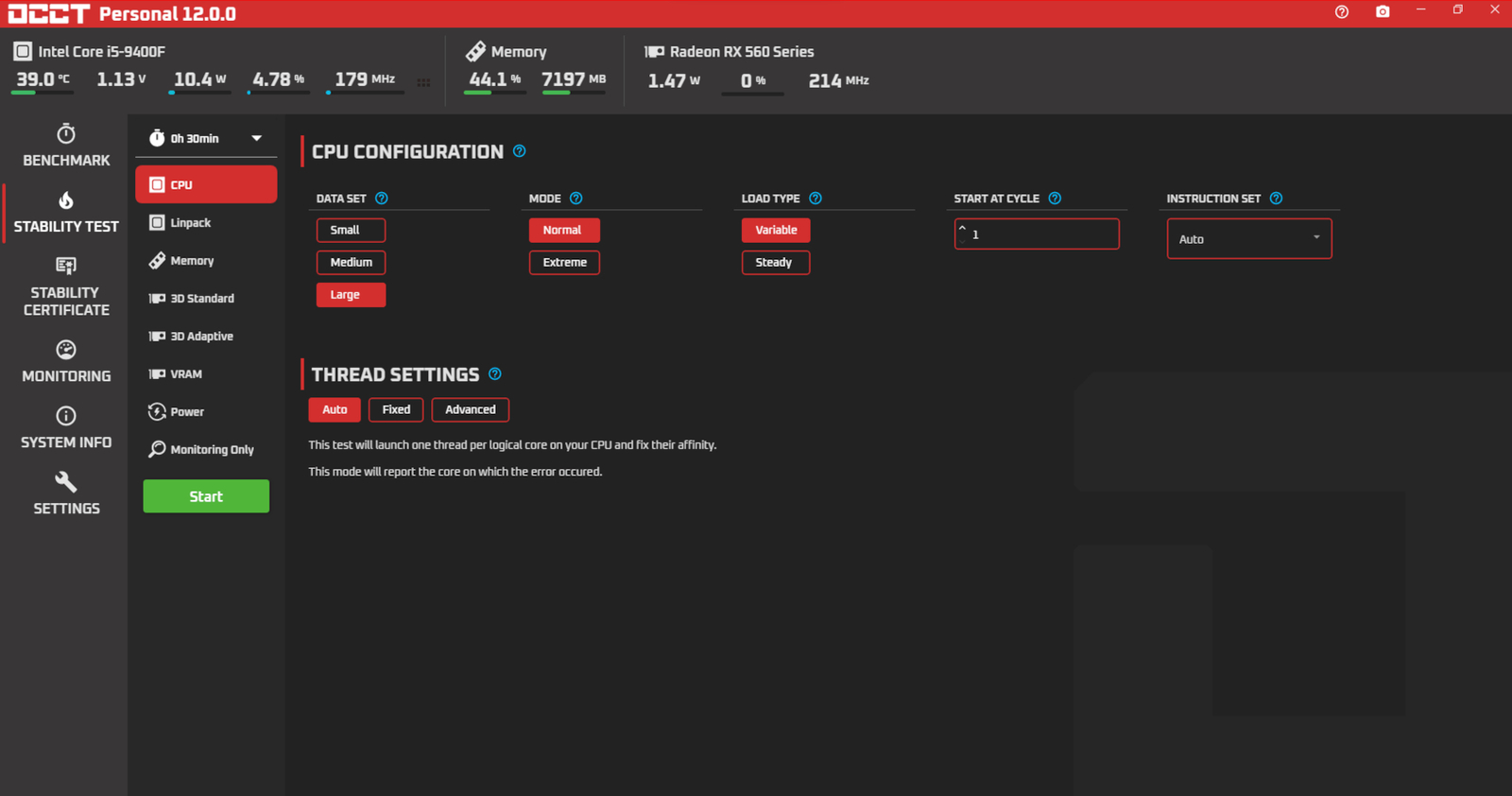Image resolution: width=1512 pixels, height=796 pixels.
Task: Open the help icon in title bar
Action: click(x=1341, y=12)
